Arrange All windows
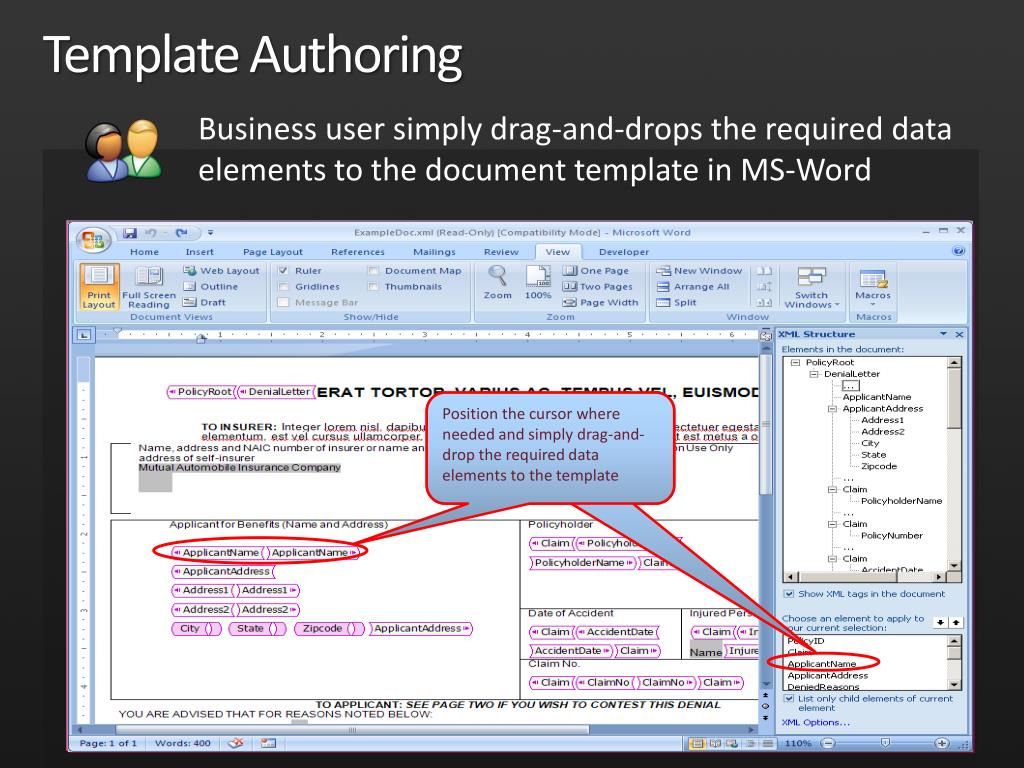 point(692,287)
